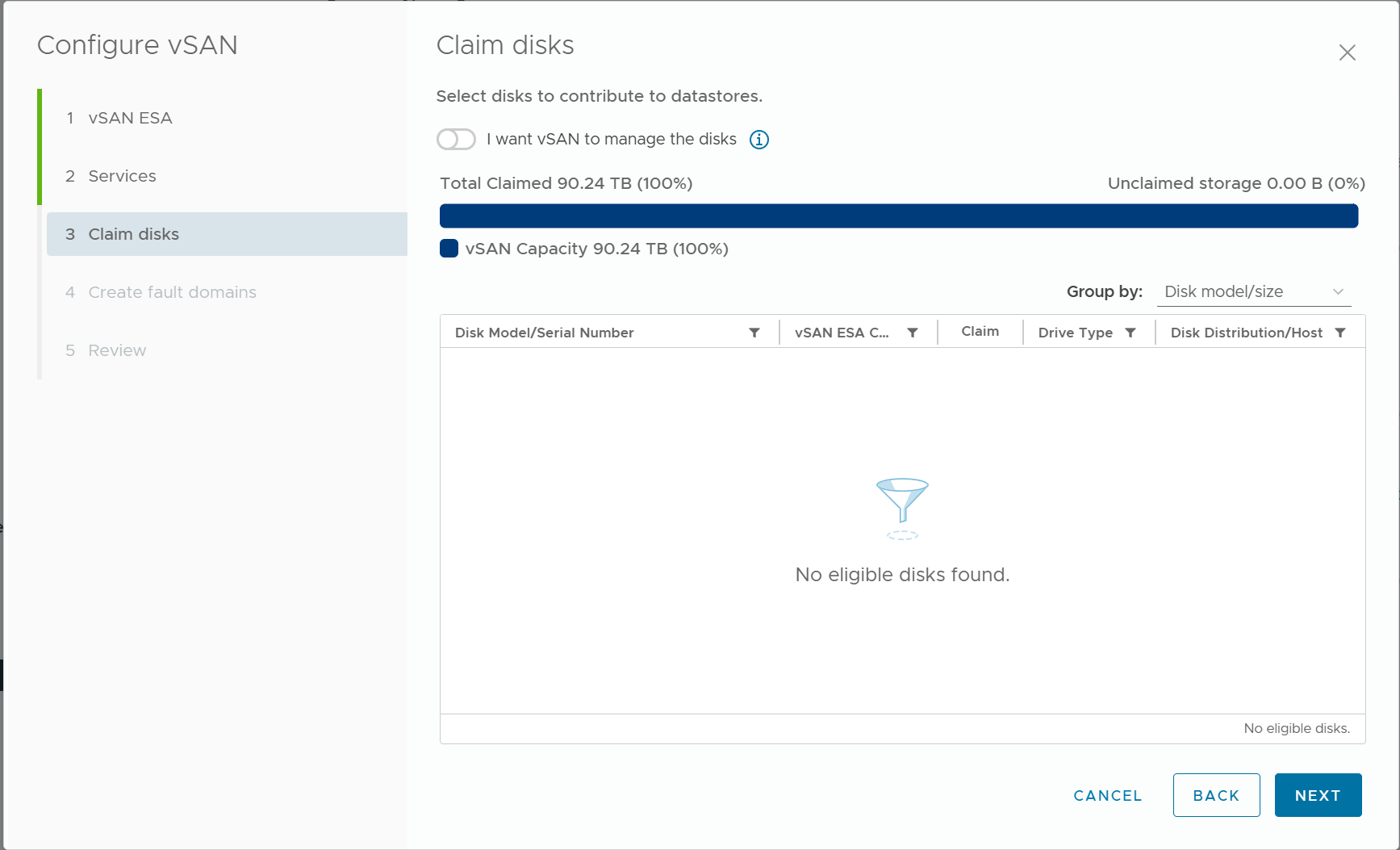Click the Disk Model/Serial Number column header
Viewport: 1400px width, 850px height.
coord(545,333)
